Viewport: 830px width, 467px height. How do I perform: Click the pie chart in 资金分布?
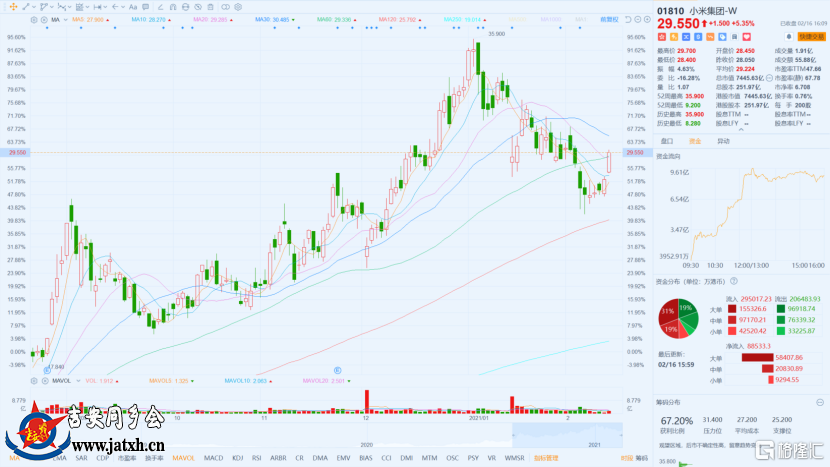point(678,319)
